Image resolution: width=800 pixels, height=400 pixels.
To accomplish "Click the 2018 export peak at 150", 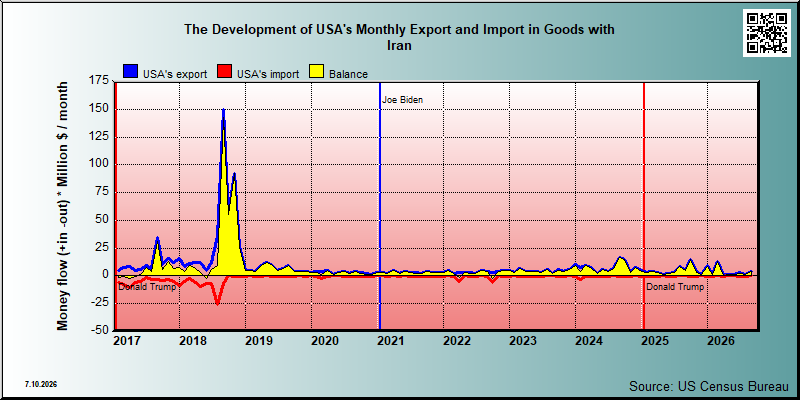I will [223, 110].
